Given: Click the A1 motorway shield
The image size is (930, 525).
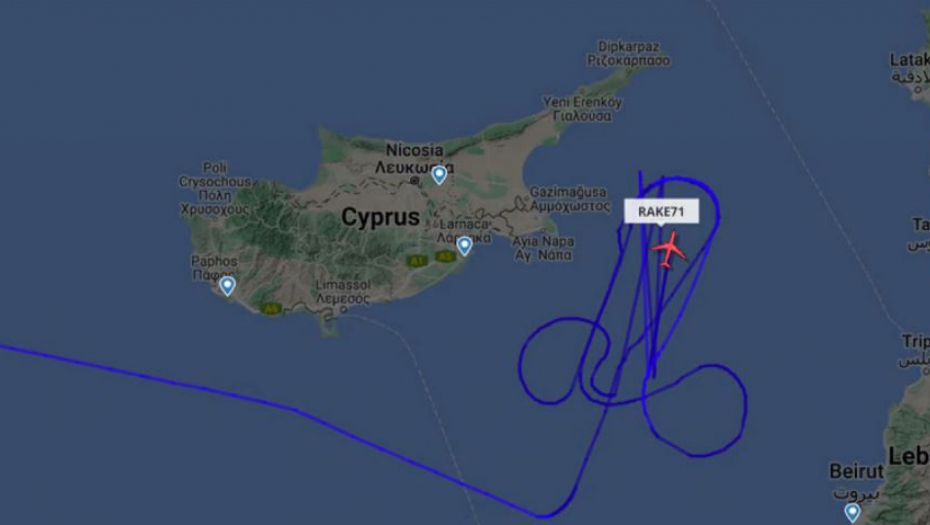Looking at the screenshot, I should (x=418, y=260).
